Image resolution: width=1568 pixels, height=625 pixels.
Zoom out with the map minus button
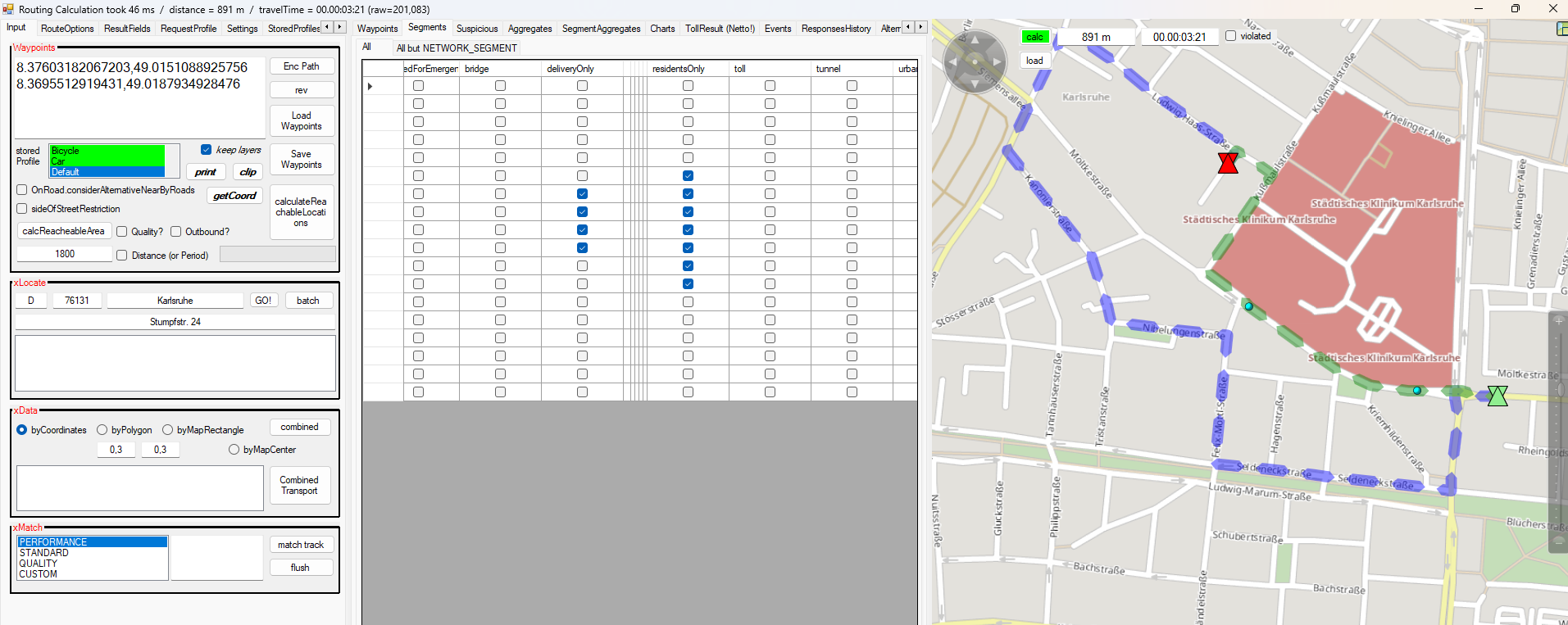coord(1558,541)
